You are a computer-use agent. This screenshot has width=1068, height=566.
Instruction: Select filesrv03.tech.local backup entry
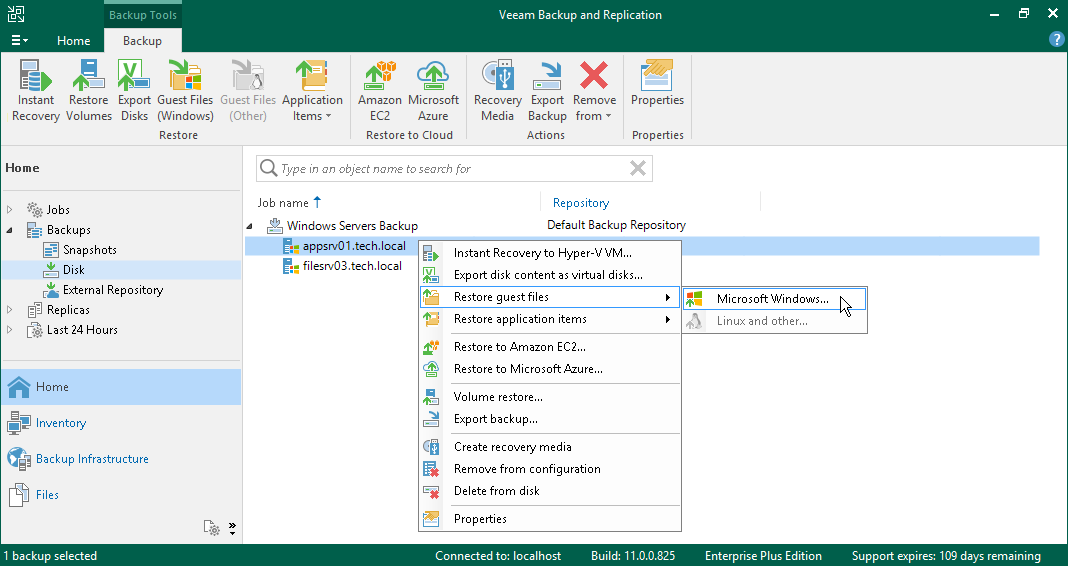[x=352, y=266]
